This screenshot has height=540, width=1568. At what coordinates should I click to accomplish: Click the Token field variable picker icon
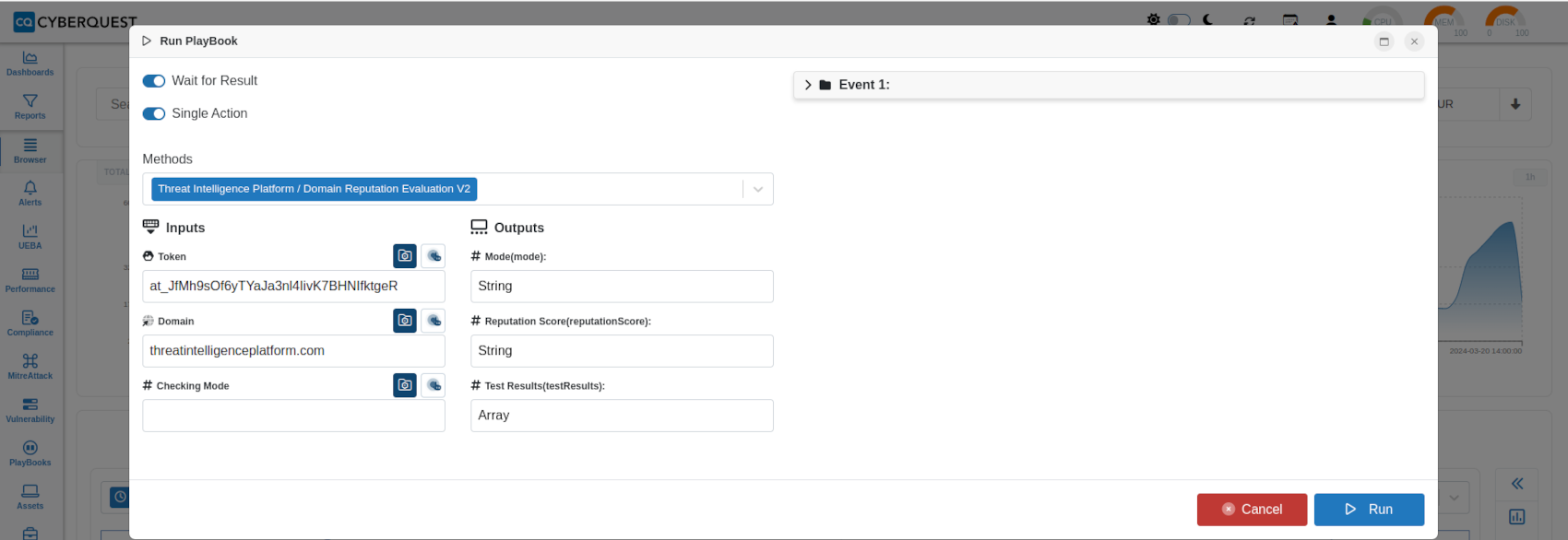click(x=434, y=256)
